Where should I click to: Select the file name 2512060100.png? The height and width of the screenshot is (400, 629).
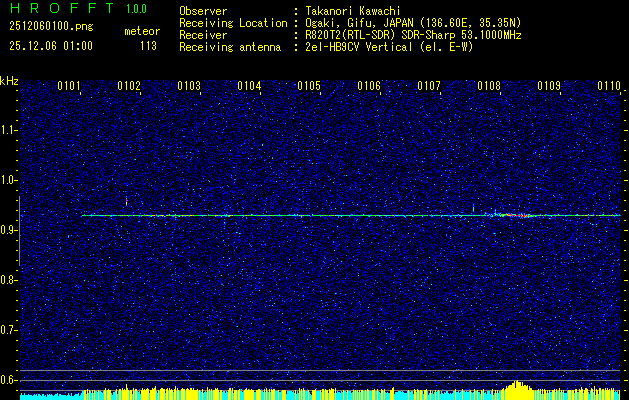click(51, 27)
